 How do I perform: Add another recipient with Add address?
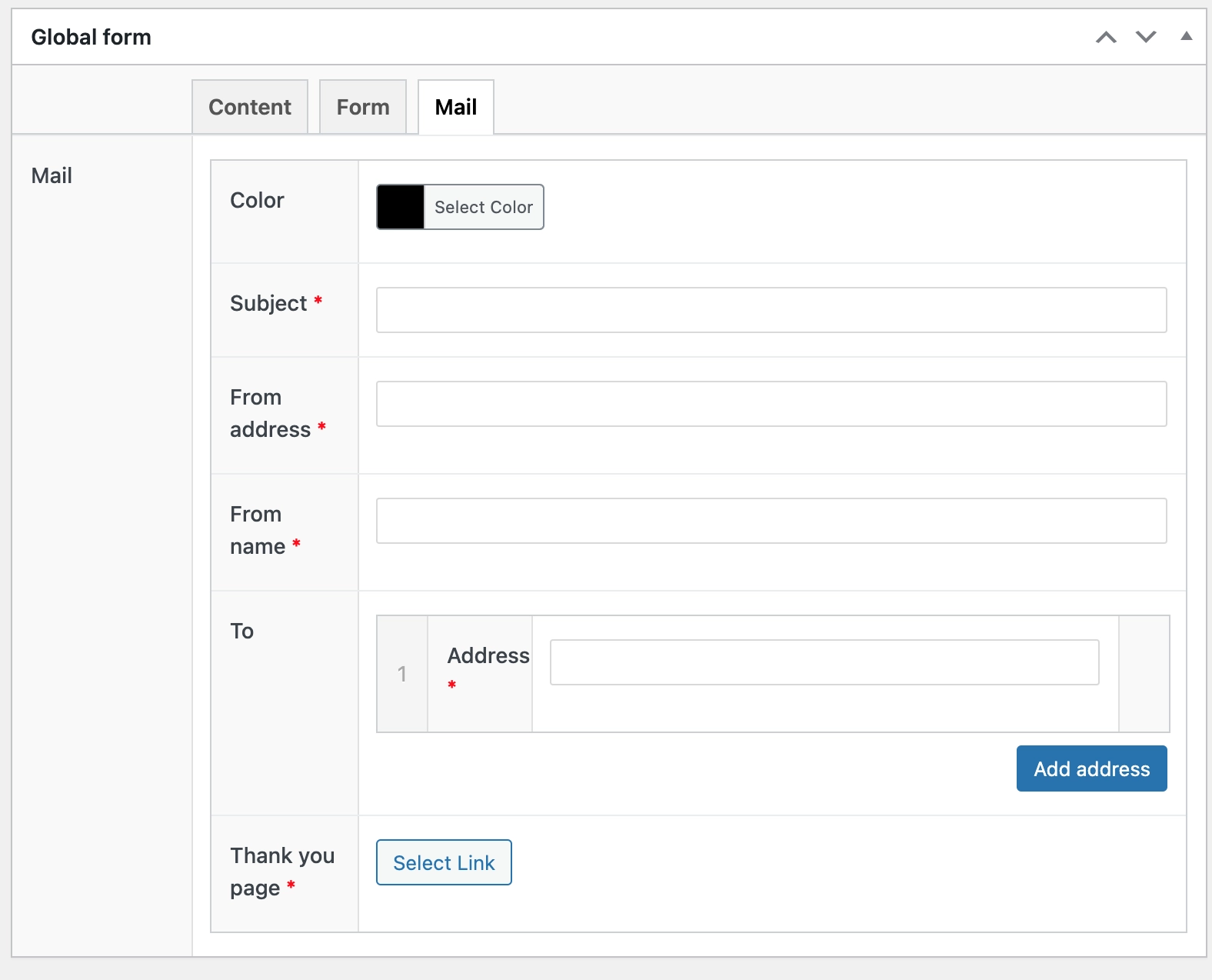(1091, 768)
